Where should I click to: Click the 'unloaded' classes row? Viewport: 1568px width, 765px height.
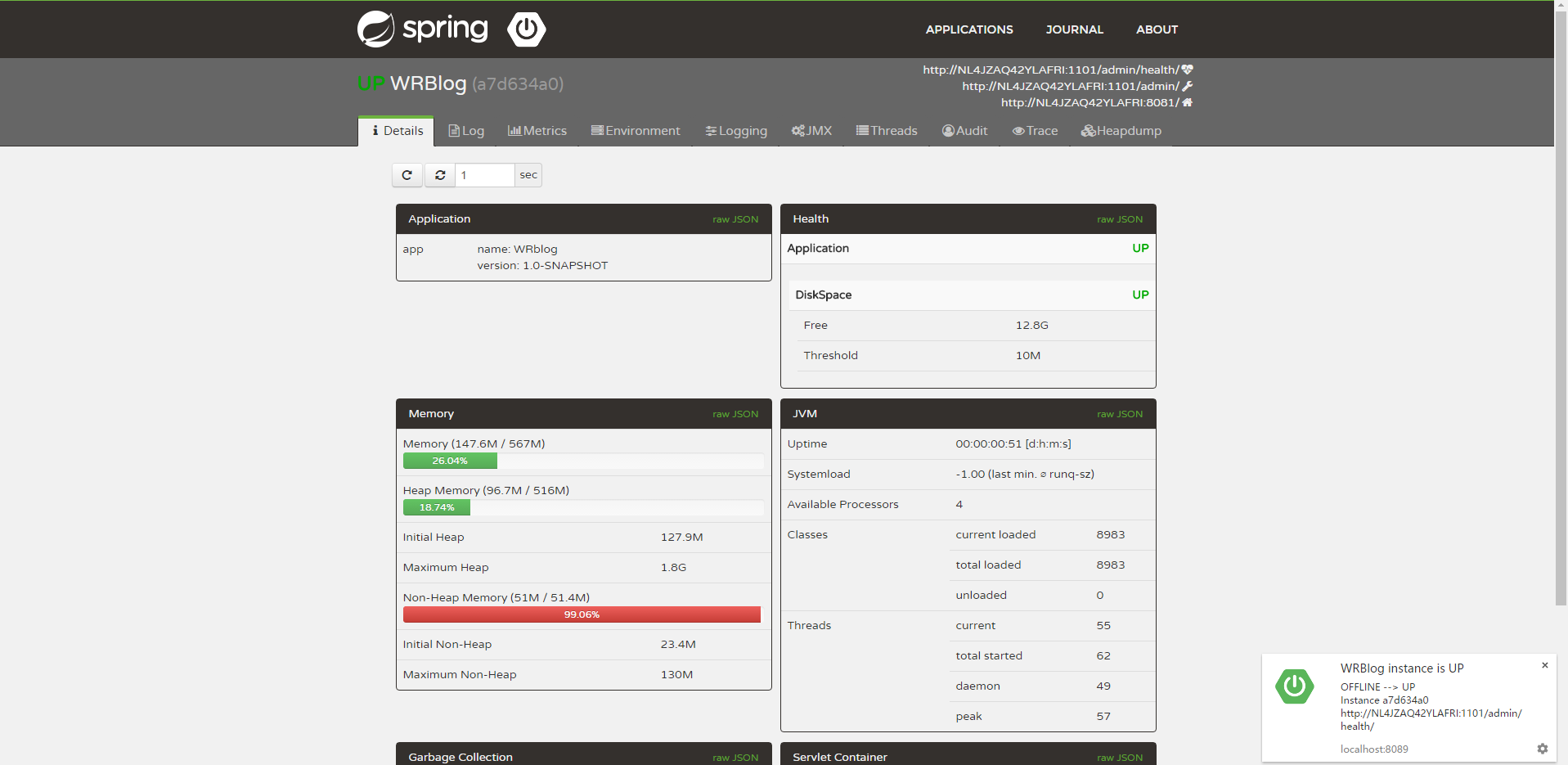pyautogui.click(x=1053, y=595)
